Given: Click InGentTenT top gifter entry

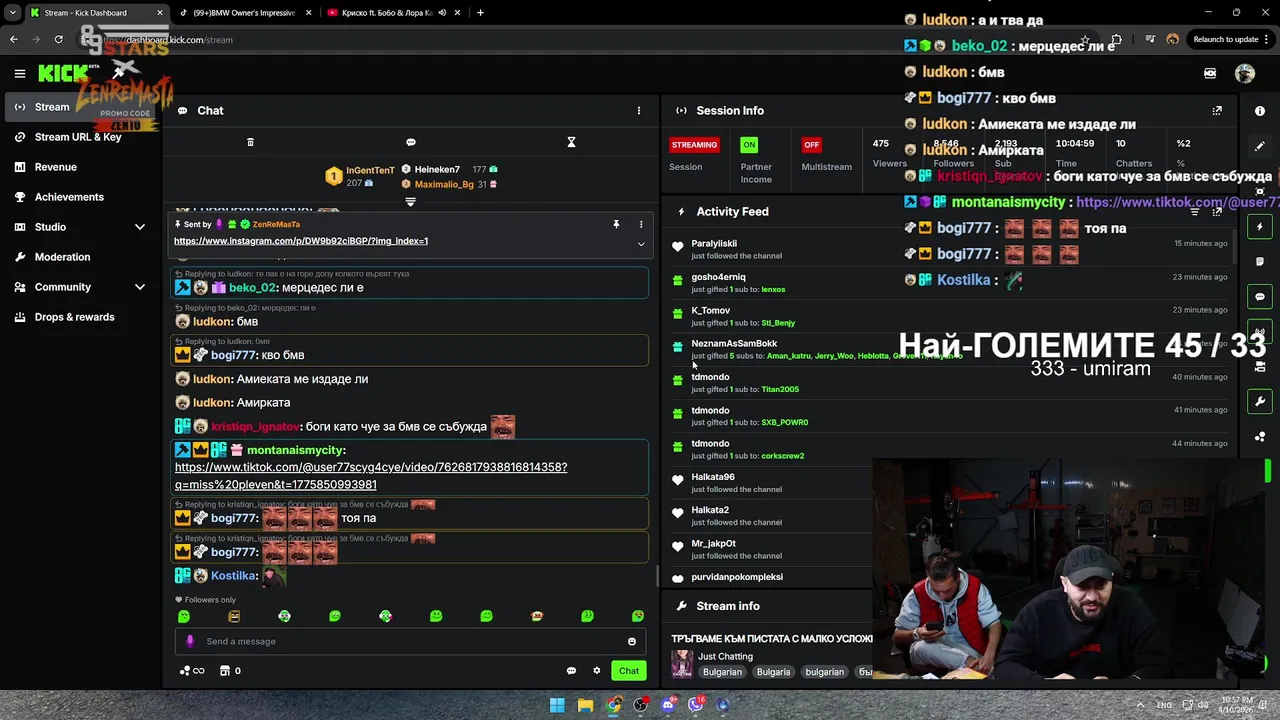Looking at the screenshot, I should coord(360,176).
